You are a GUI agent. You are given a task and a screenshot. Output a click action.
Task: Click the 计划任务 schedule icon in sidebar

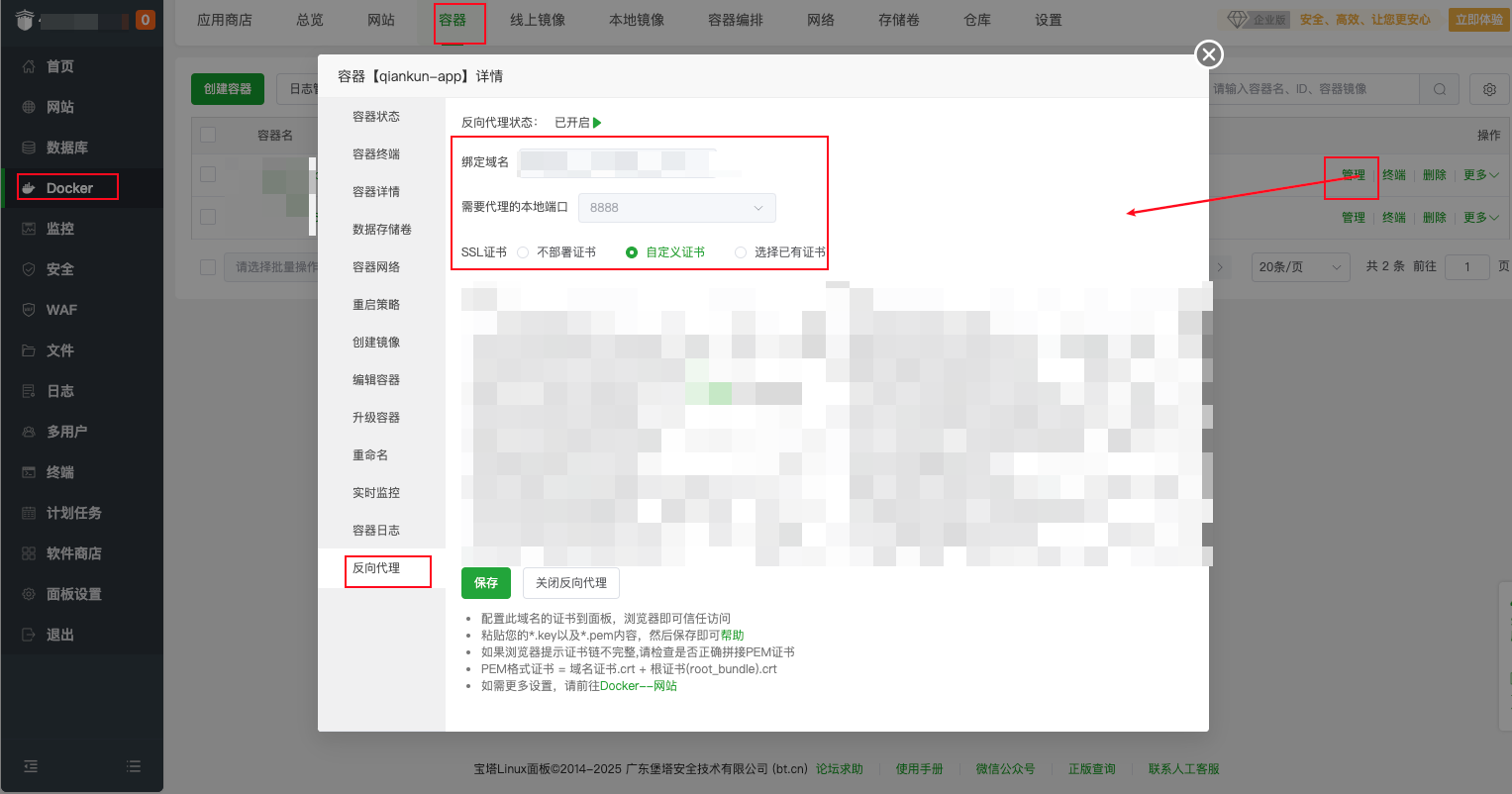coord(29,513)
